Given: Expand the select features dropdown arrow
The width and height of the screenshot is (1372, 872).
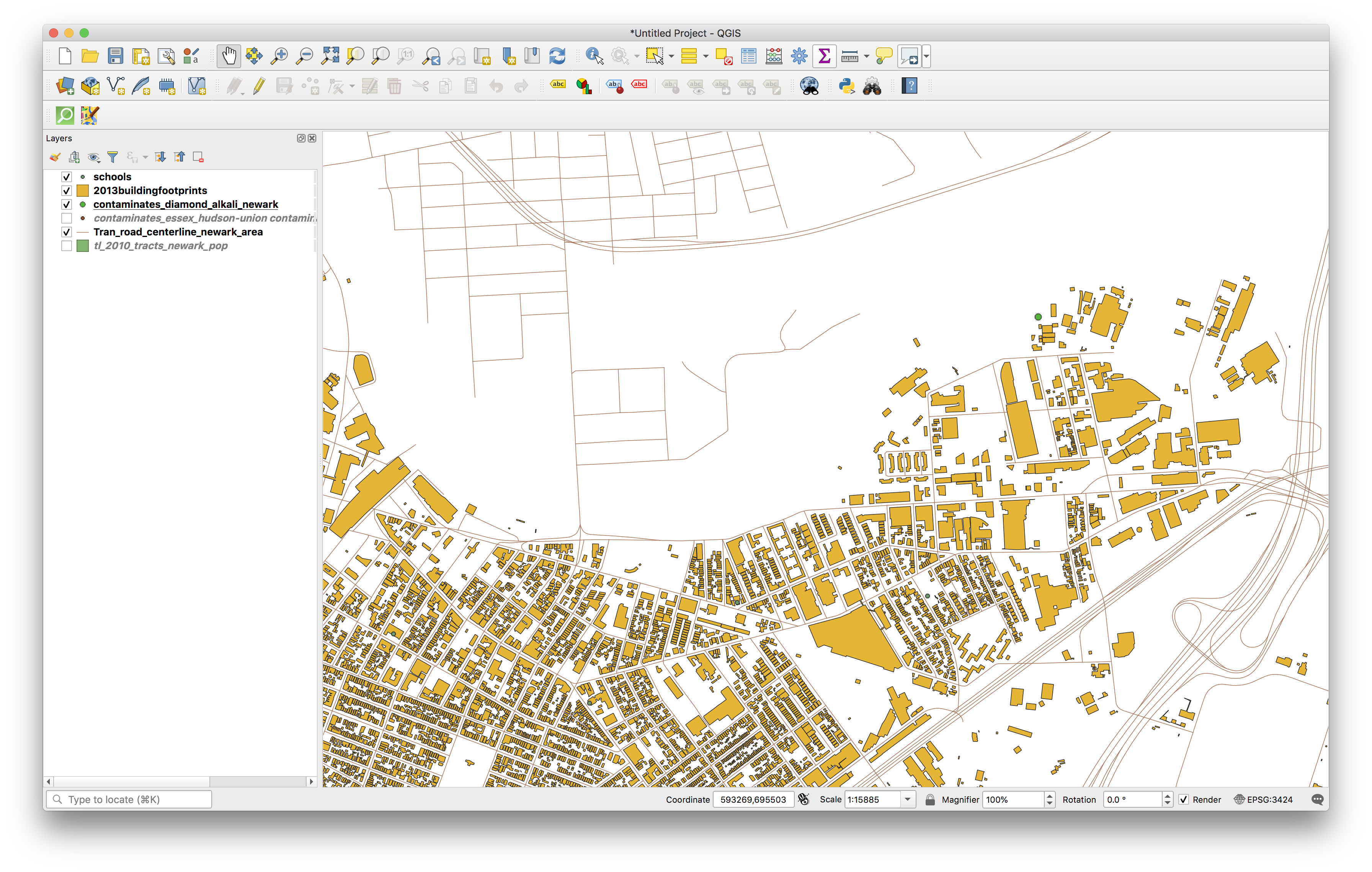Looking at the screenshot, I should 671,56.
